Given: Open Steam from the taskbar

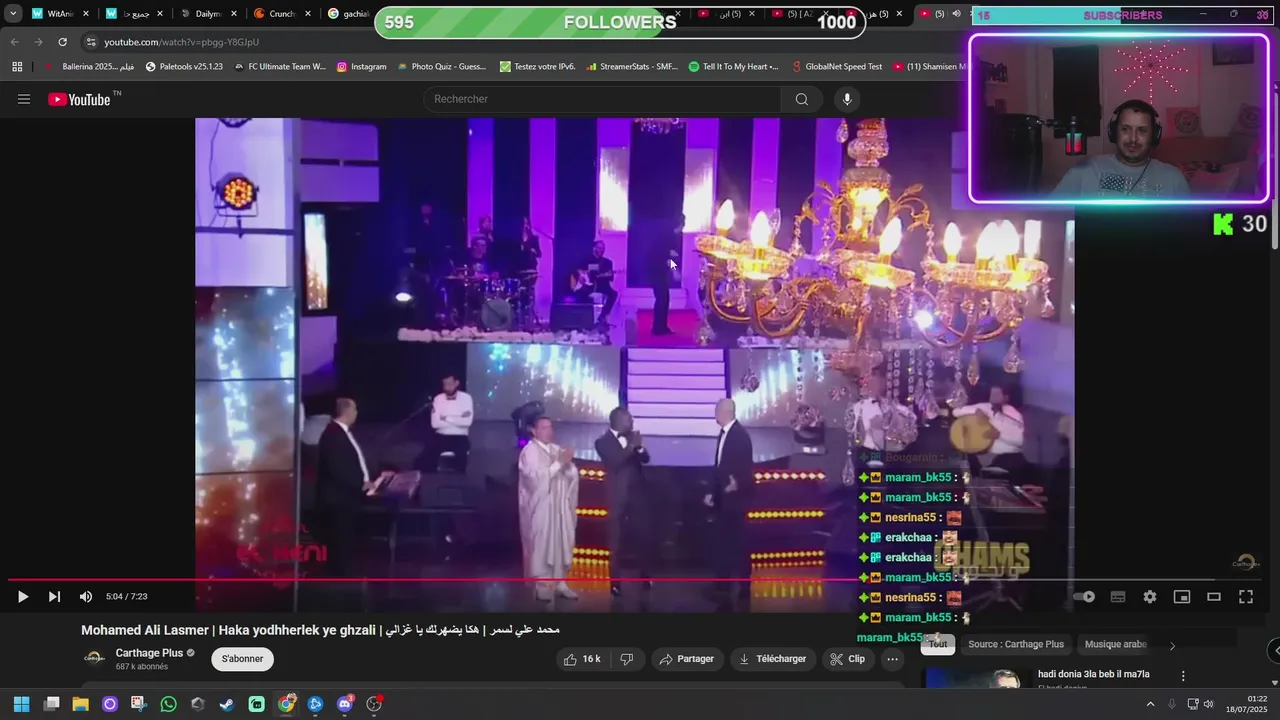Looking at the screenshot, I should pyautogui.click(x=227, y=704).
